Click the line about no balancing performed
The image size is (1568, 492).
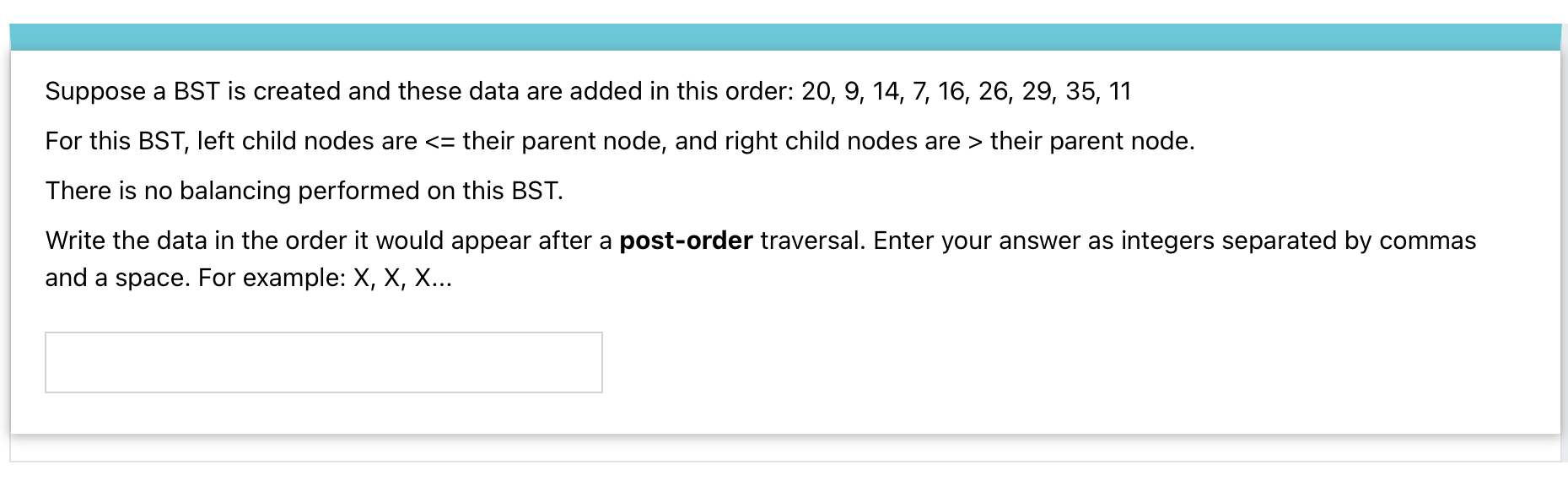click(304, 191)
